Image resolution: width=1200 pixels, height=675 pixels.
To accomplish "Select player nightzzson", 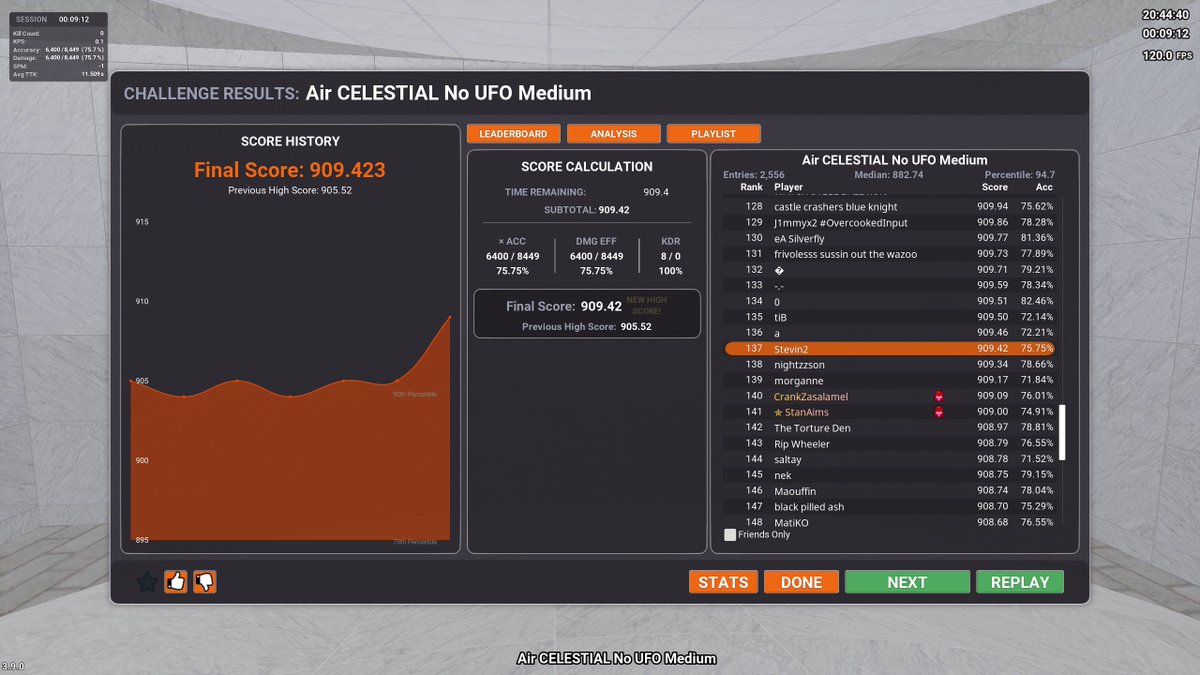I will [x=800, y=365].
